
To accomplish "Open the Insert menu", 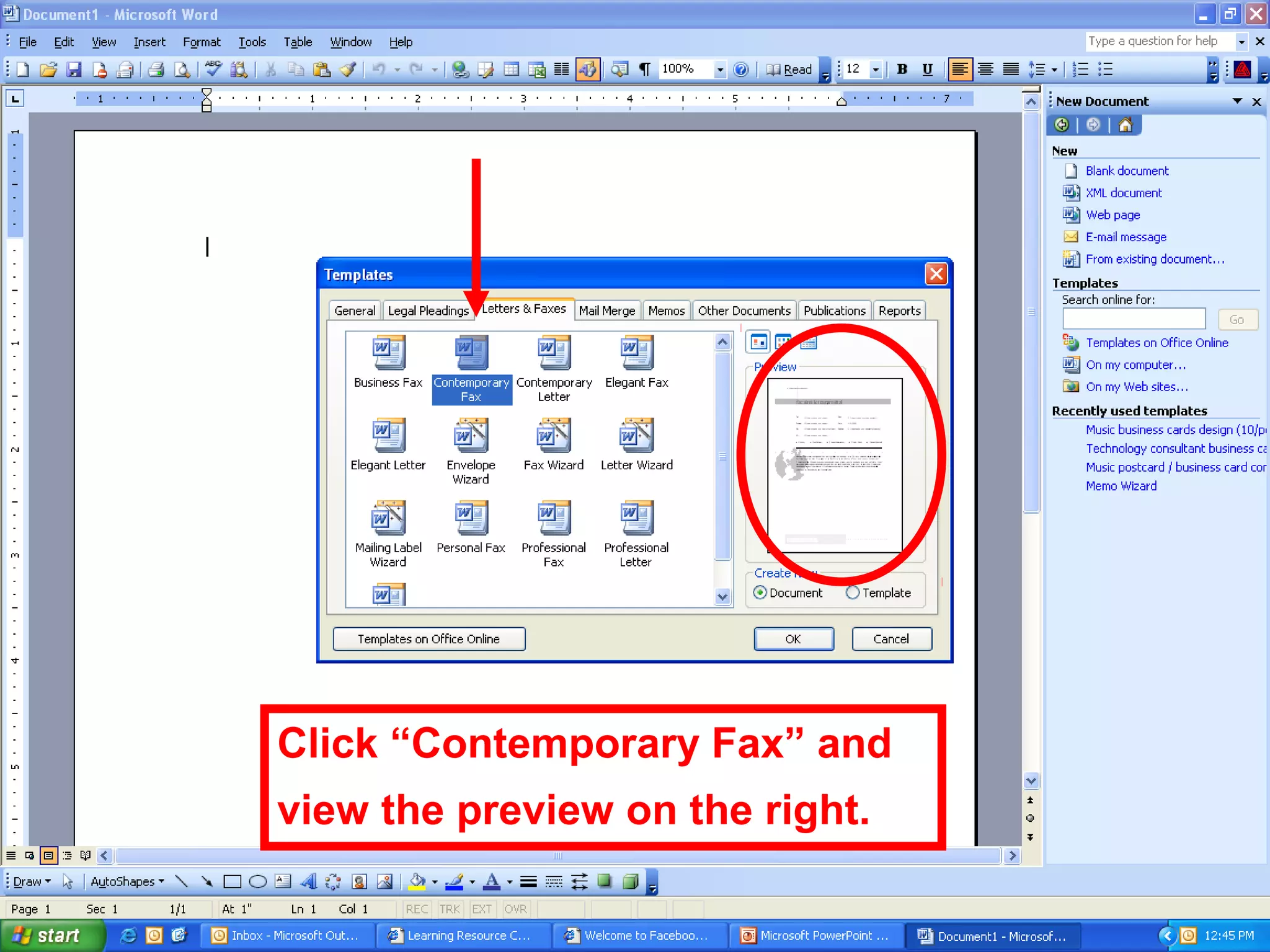I will 149,42.
